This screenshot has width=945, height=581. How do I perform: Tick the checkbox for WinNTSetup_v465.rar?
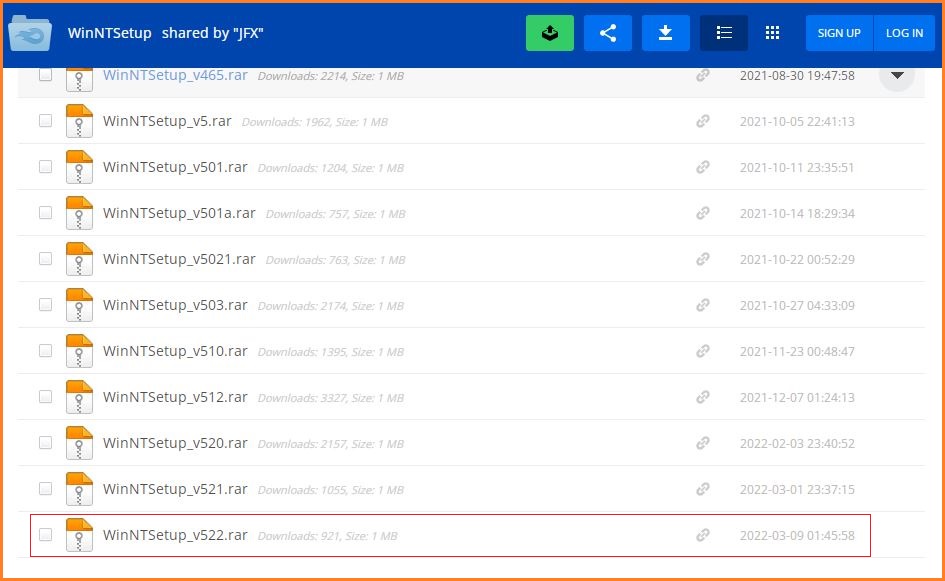(45, 75)
